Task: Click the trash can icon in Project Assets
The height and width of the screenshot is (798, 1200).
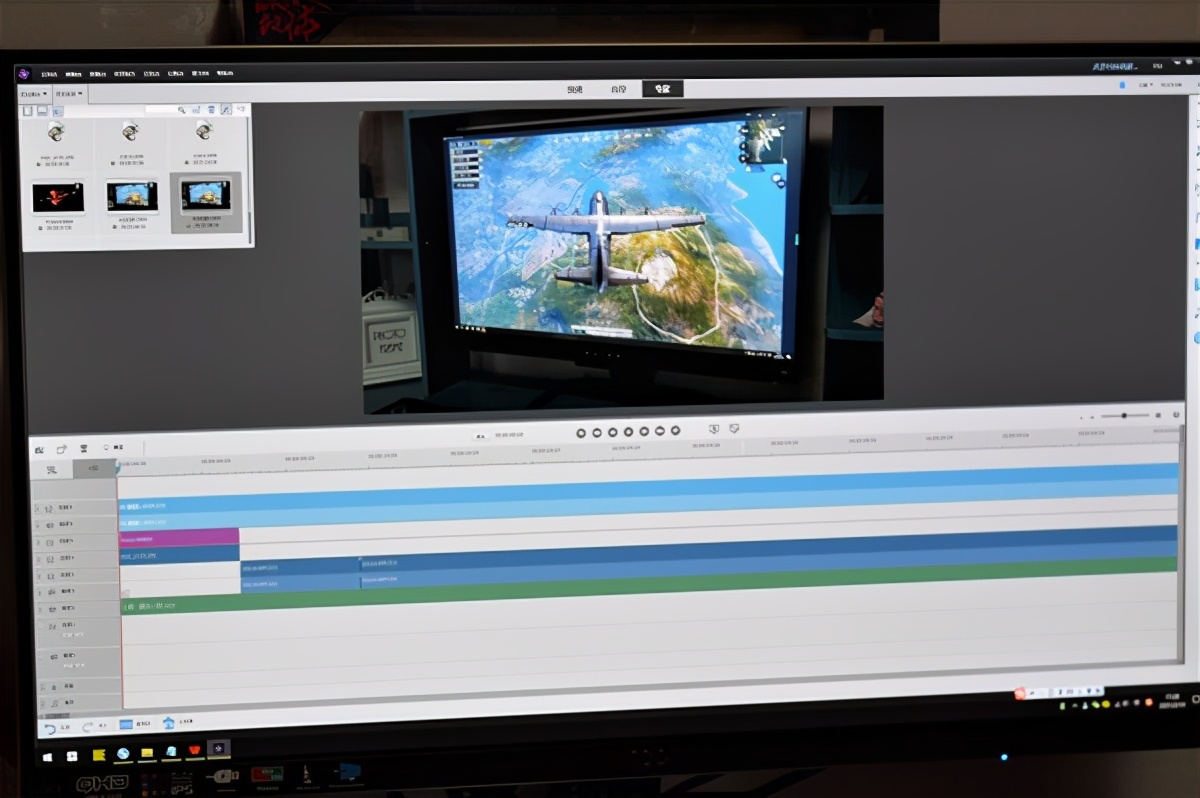Action: [x=211, y=109]
